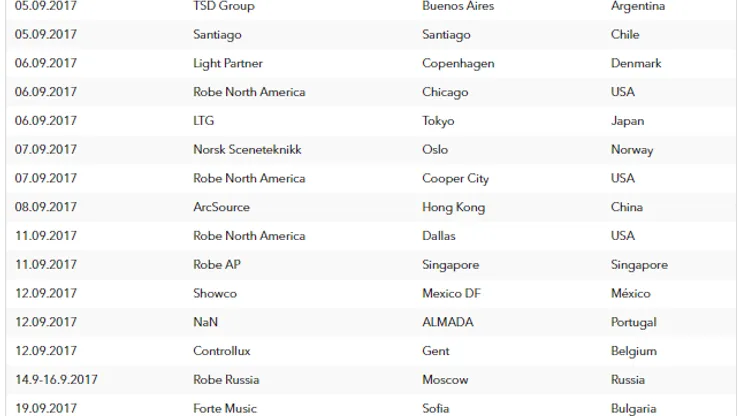The width and height of the screenshot is (740, 416).
Task: Click the Light Partner distributor text
Action: tap(228, 63)
